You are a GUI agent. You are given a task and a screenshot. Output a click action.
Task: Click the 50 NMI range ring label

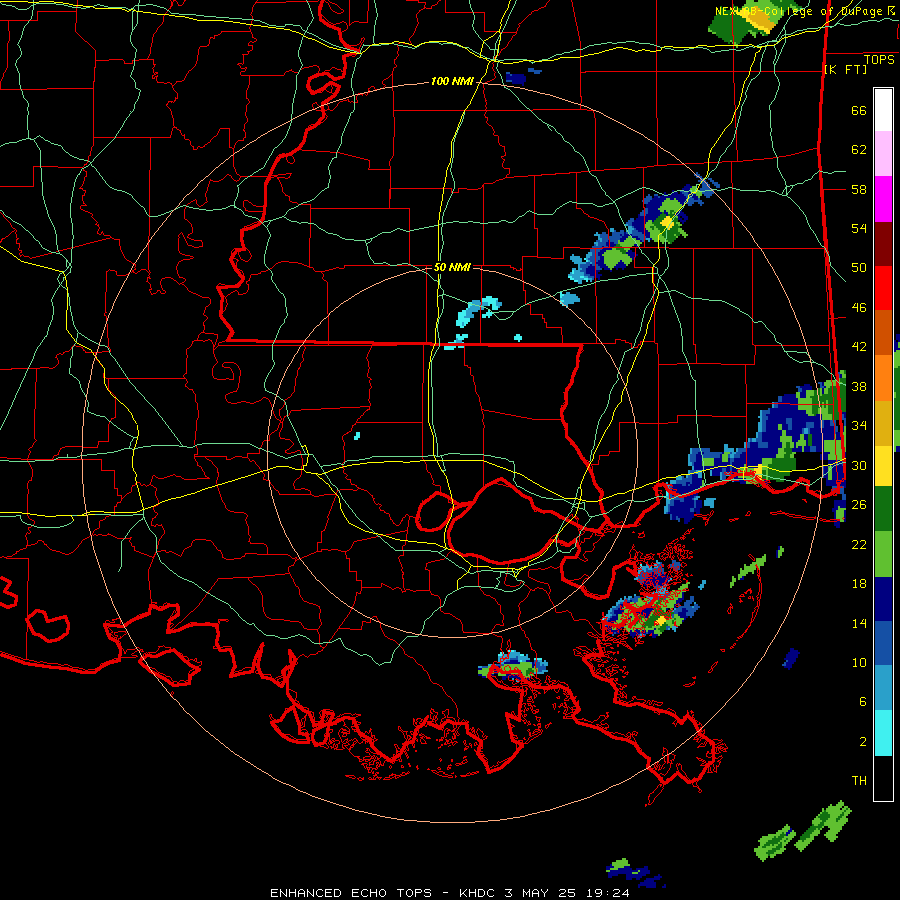(x=452, y=267)
